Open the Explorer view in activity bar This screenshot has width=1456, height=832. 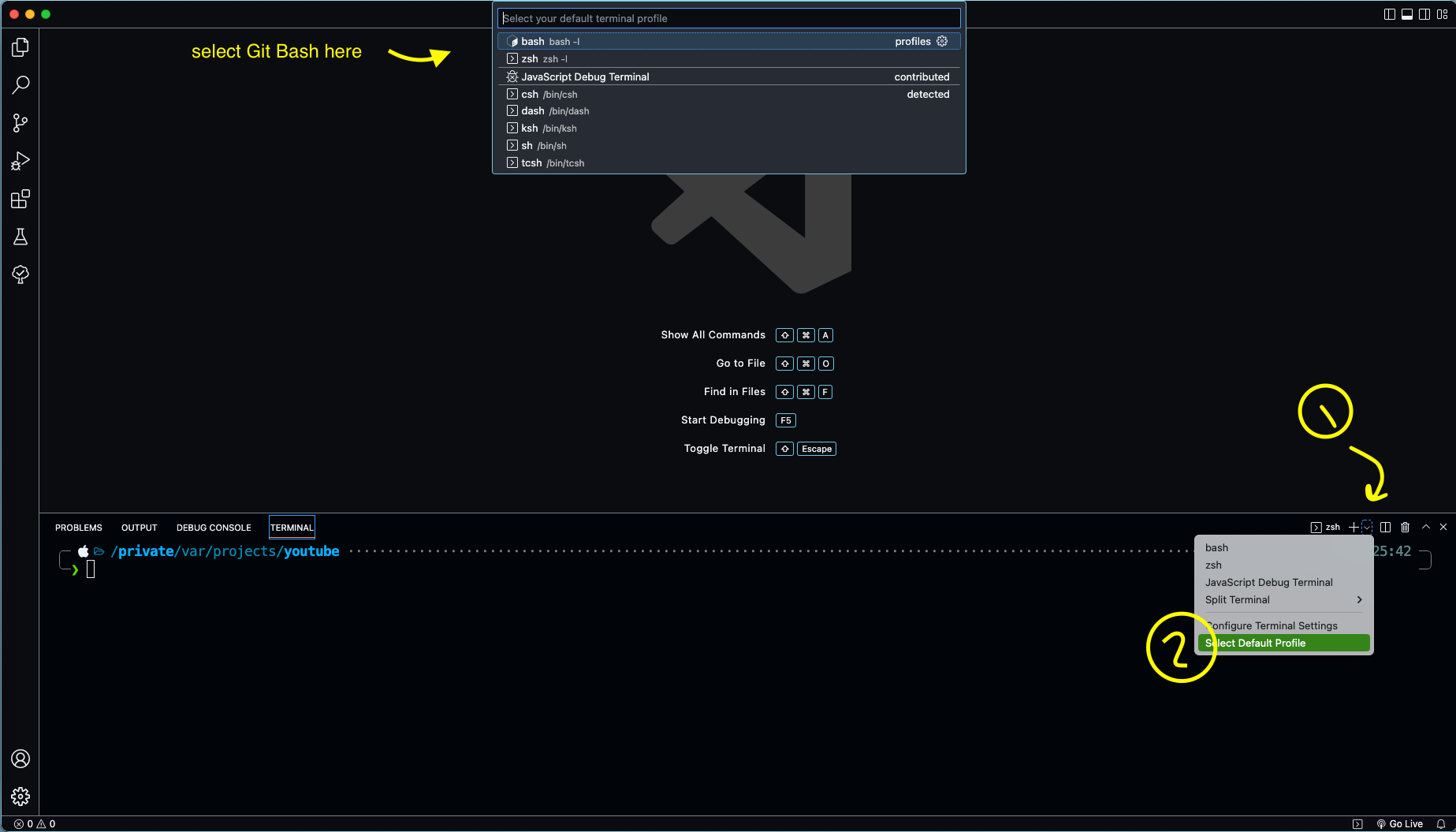20,47
